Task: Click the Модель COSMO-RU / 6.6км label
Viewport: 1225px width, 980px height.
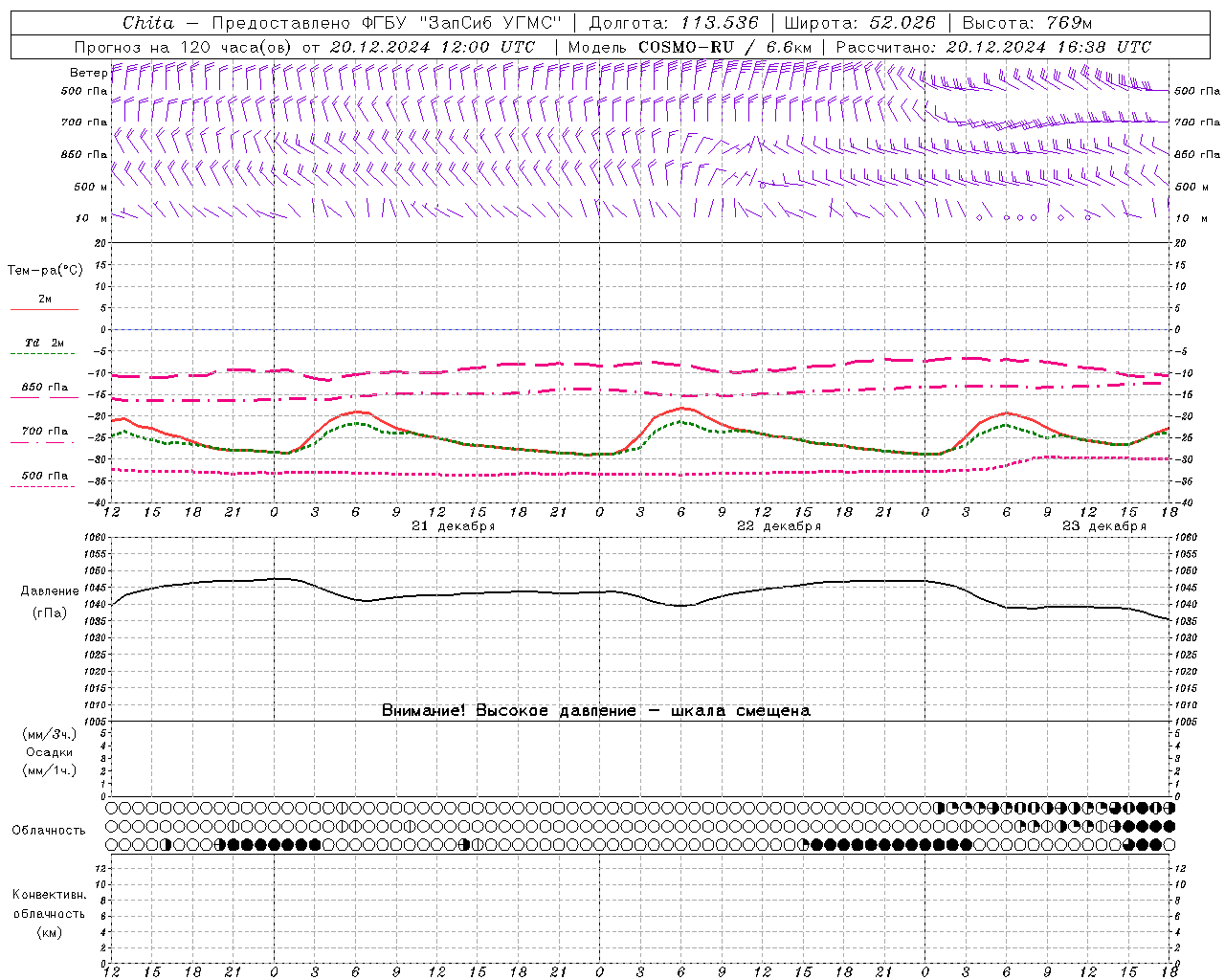Action: tap(690, 47)
